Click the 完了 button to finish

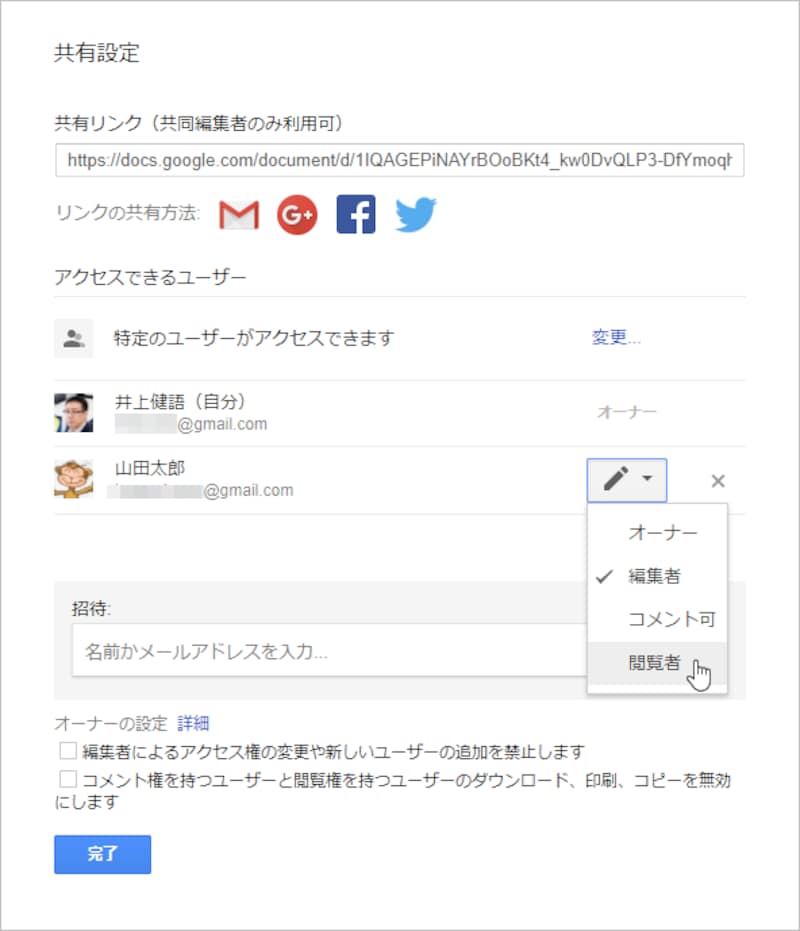[101, 854]
